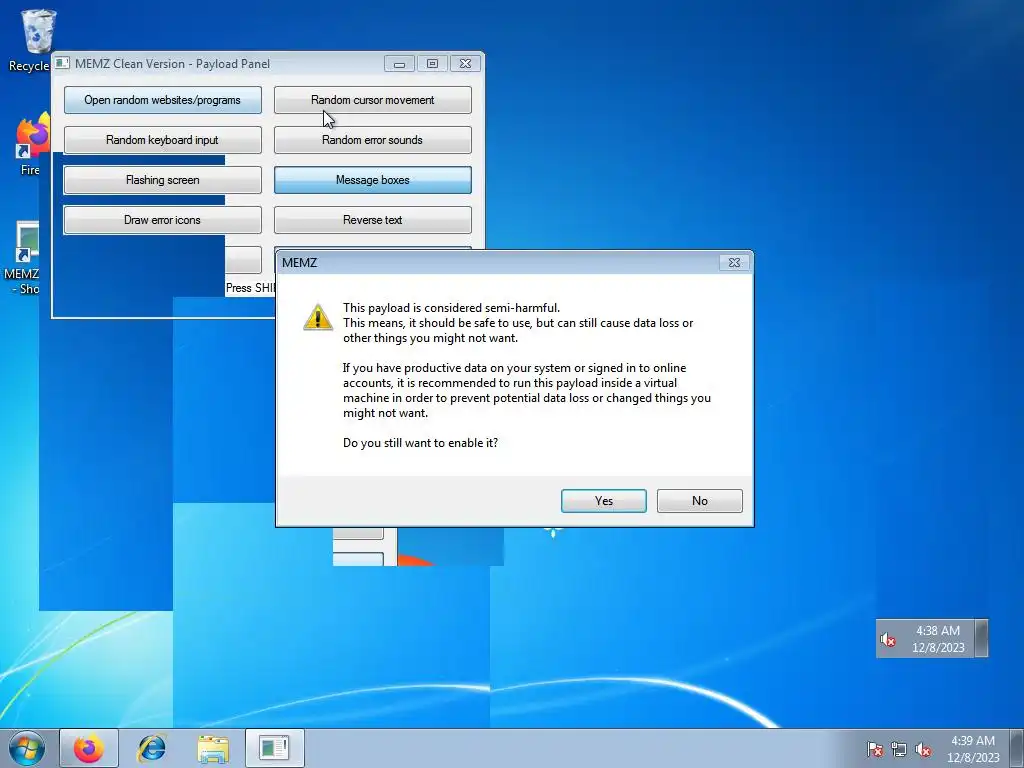Select the MEMZ shortcut desktop icon
The height and width of the screenshot is (768, 1024).
click(25, 259)
